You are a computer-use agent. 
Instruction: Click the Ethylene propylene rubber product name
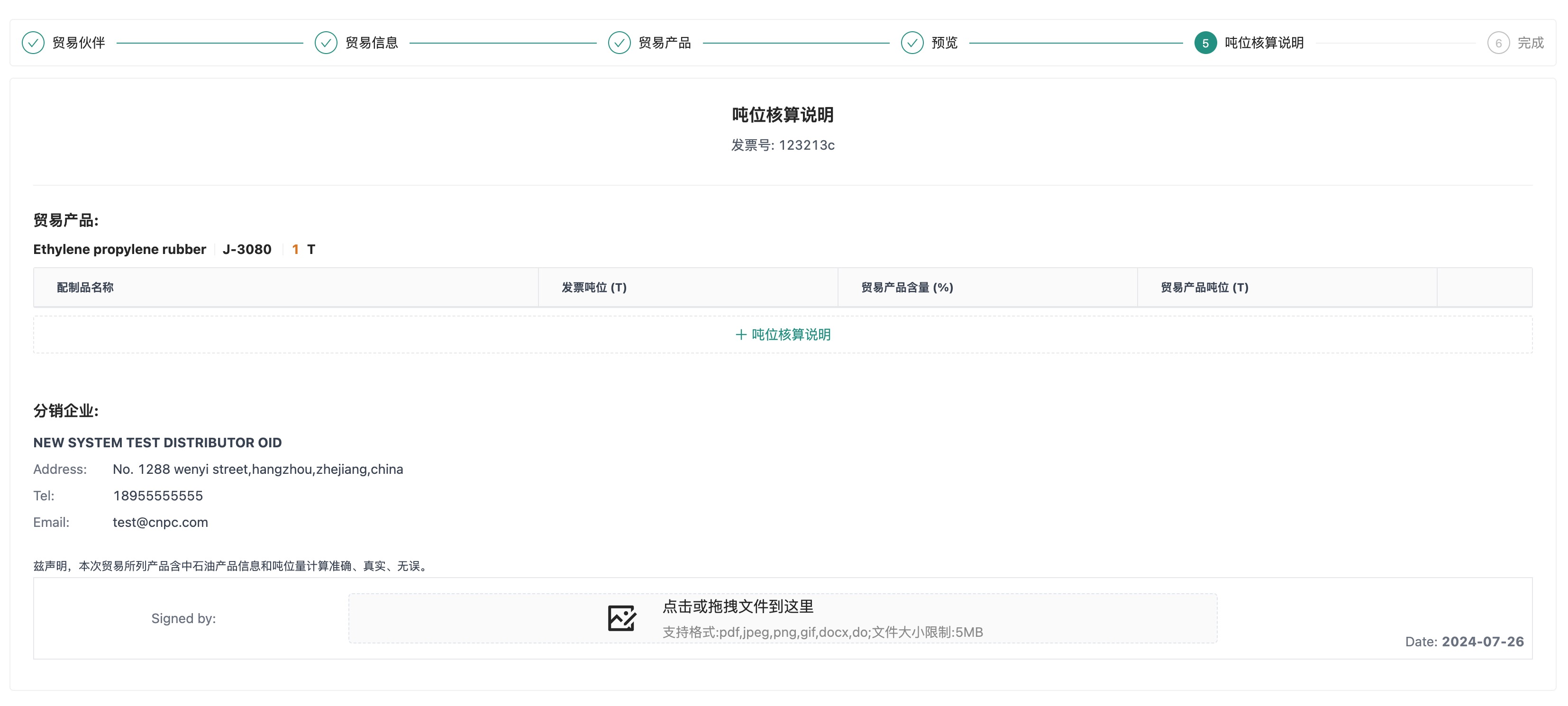coord(119,250)
